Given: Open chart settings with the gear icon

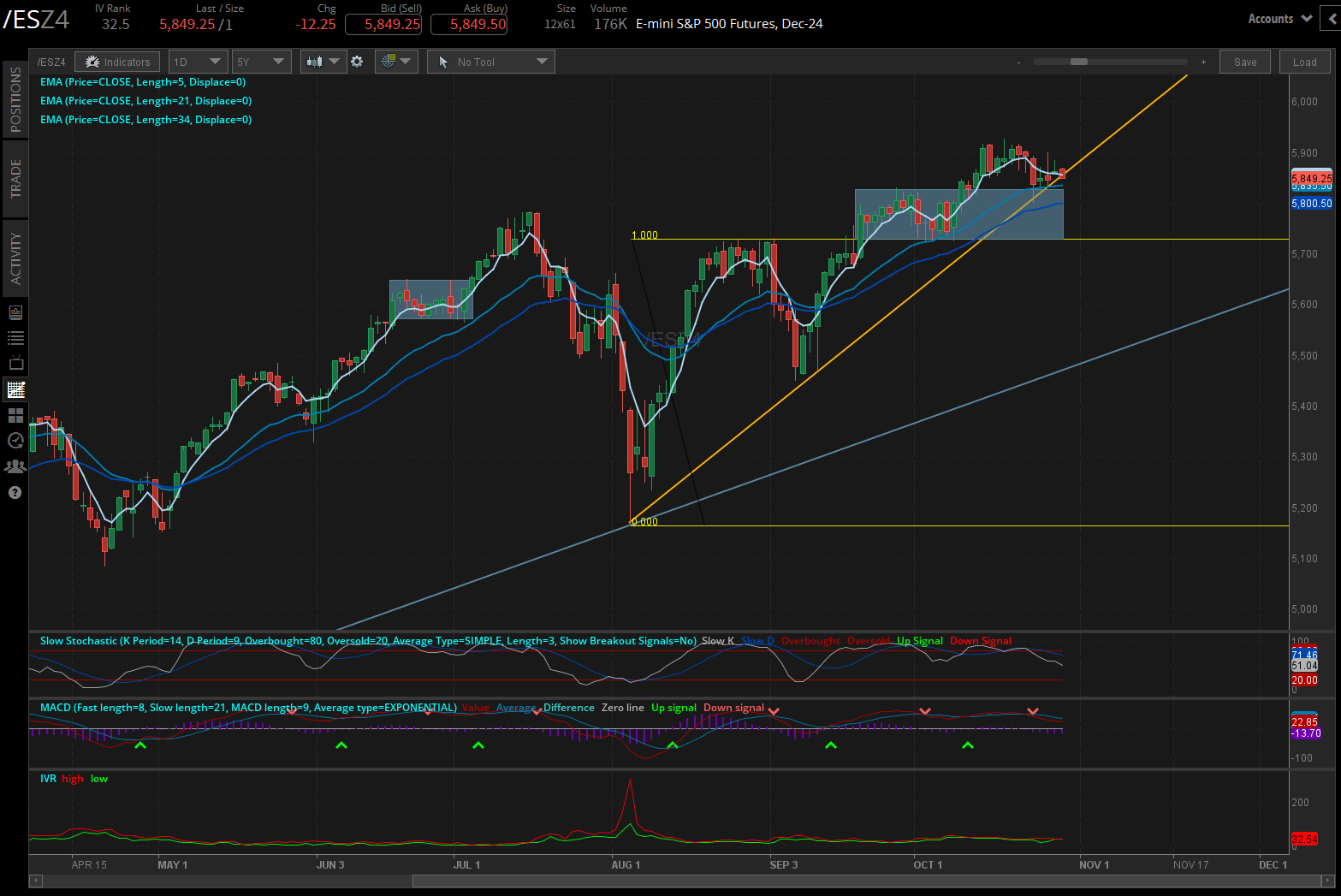Looking at the screenshot, I should click(357, 61).
